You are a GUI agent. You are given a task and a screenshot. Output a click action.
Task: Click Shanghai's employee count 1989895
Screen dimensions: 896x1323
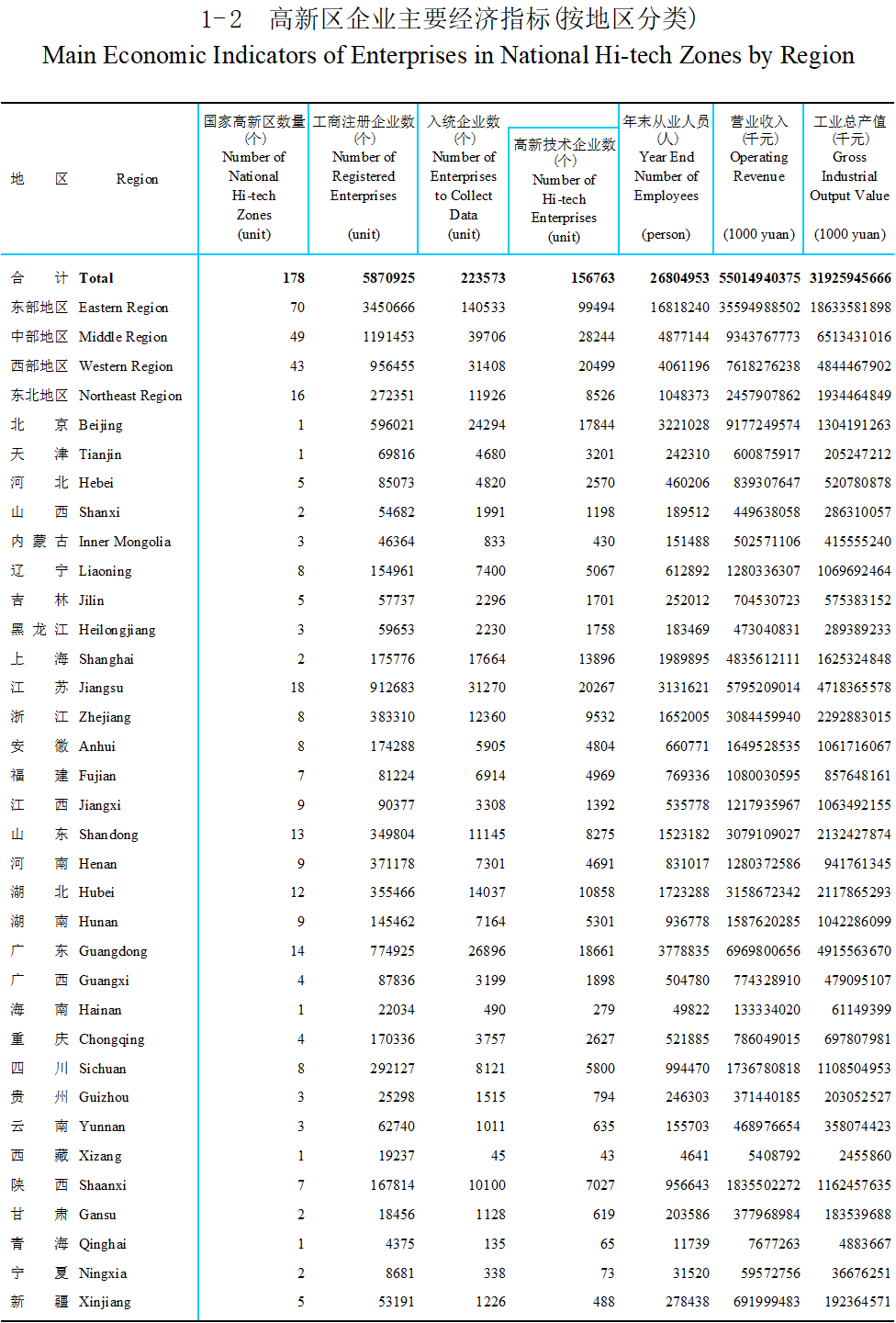(x=683, y=659)
